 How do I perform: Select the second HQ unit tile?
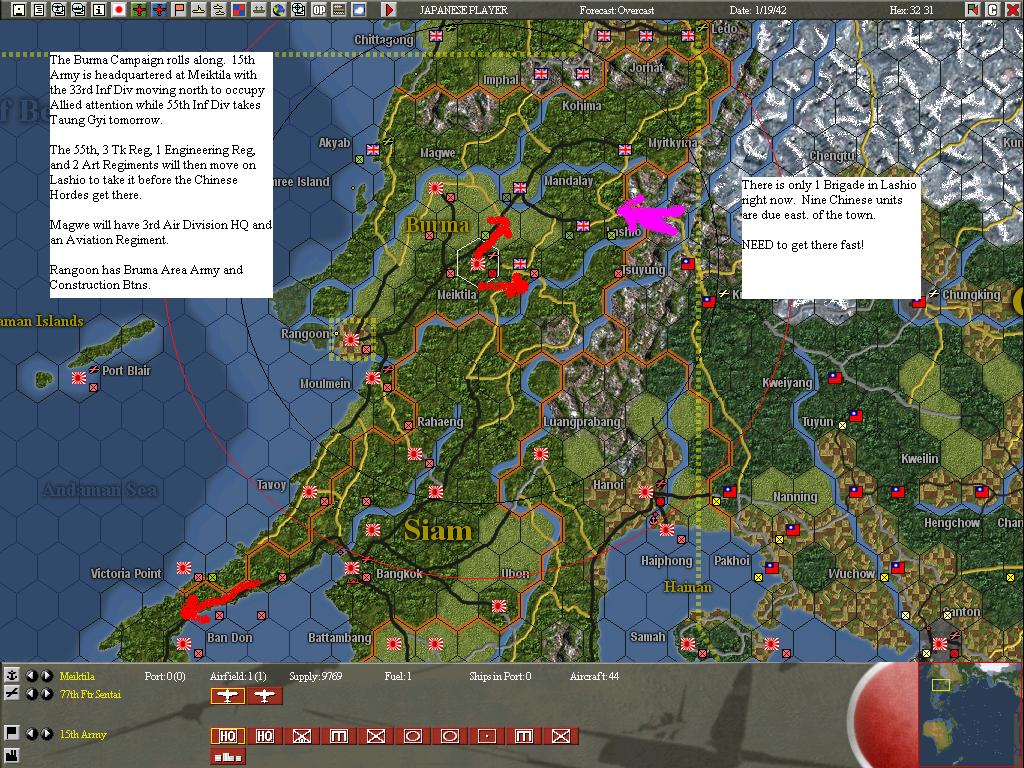(264, 736)
